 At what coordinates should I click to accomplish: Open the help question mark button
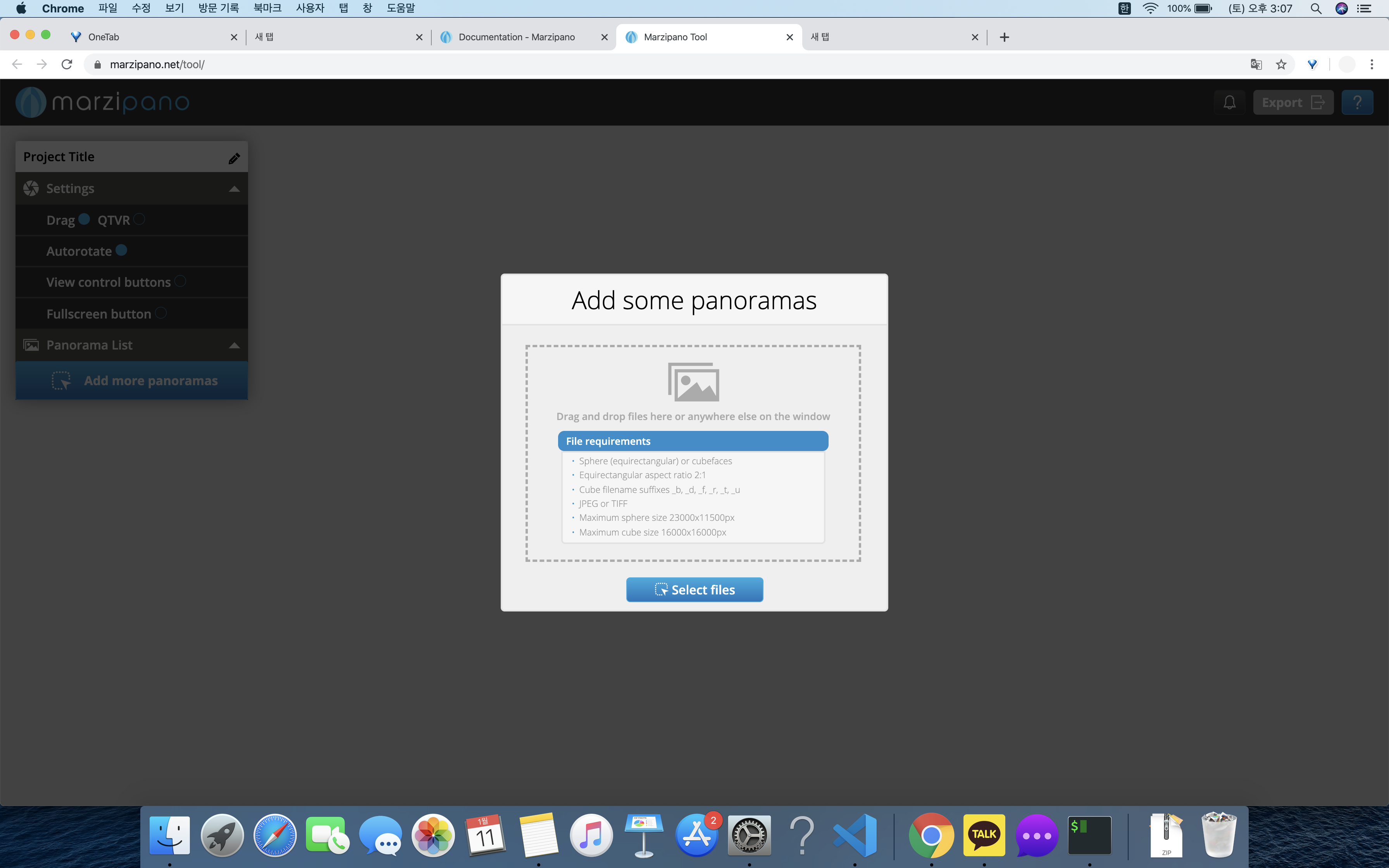[1357, 103]
